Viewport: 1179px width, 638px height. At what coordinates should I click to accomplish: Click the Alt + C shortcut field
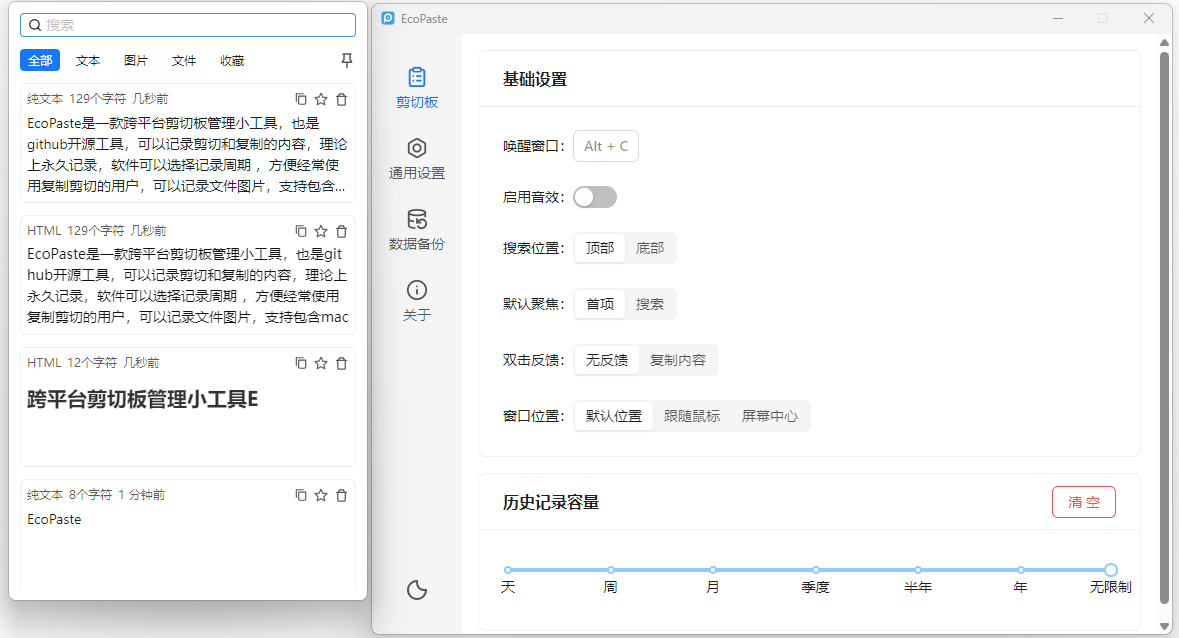[x=606, y=146]
